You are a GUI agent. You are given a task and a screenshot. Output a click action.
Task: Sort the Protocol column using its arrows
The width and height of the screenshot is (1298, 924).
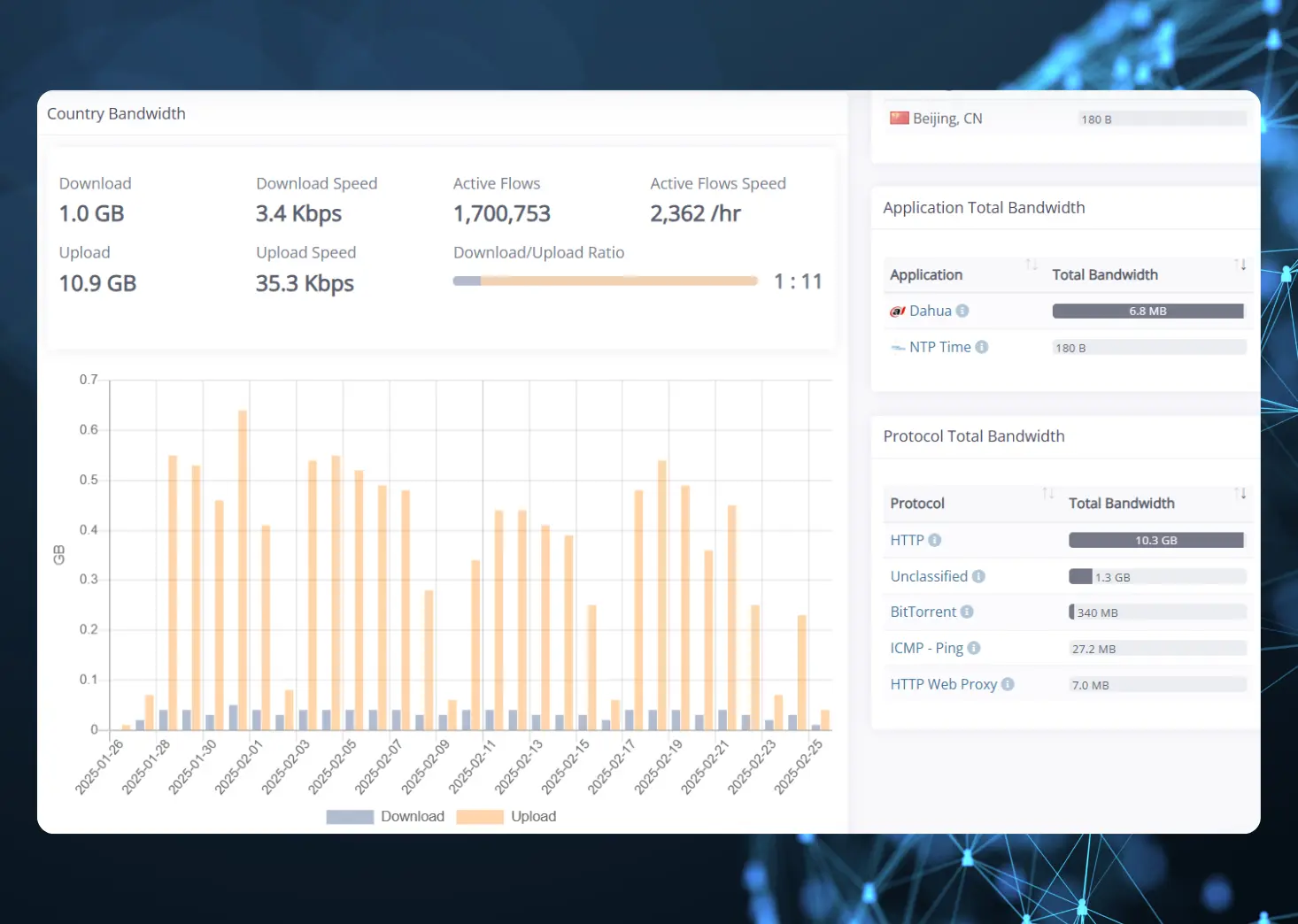(x=1048, y=493)
